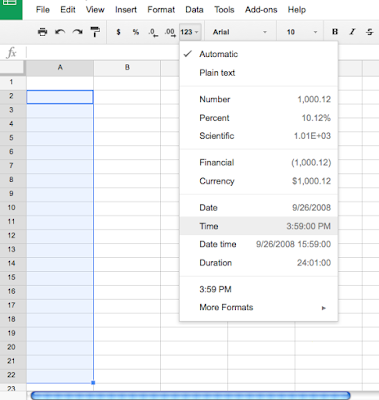Choose the Date time format
The width and height of the screenshot is (379, 400).
[x=258, y=244]
